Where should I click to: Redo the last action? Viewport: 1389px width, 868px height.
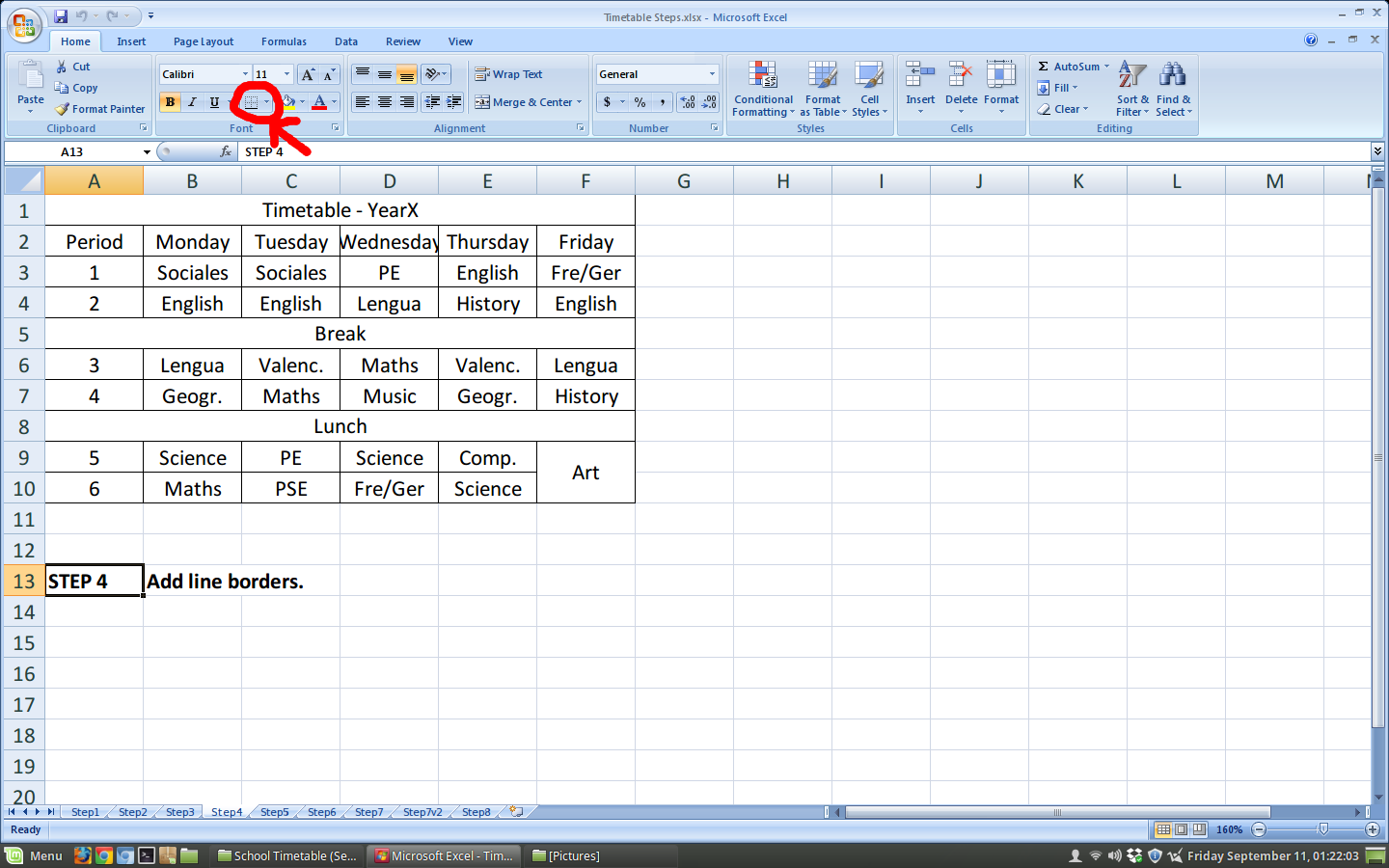(x=113, y=16)
